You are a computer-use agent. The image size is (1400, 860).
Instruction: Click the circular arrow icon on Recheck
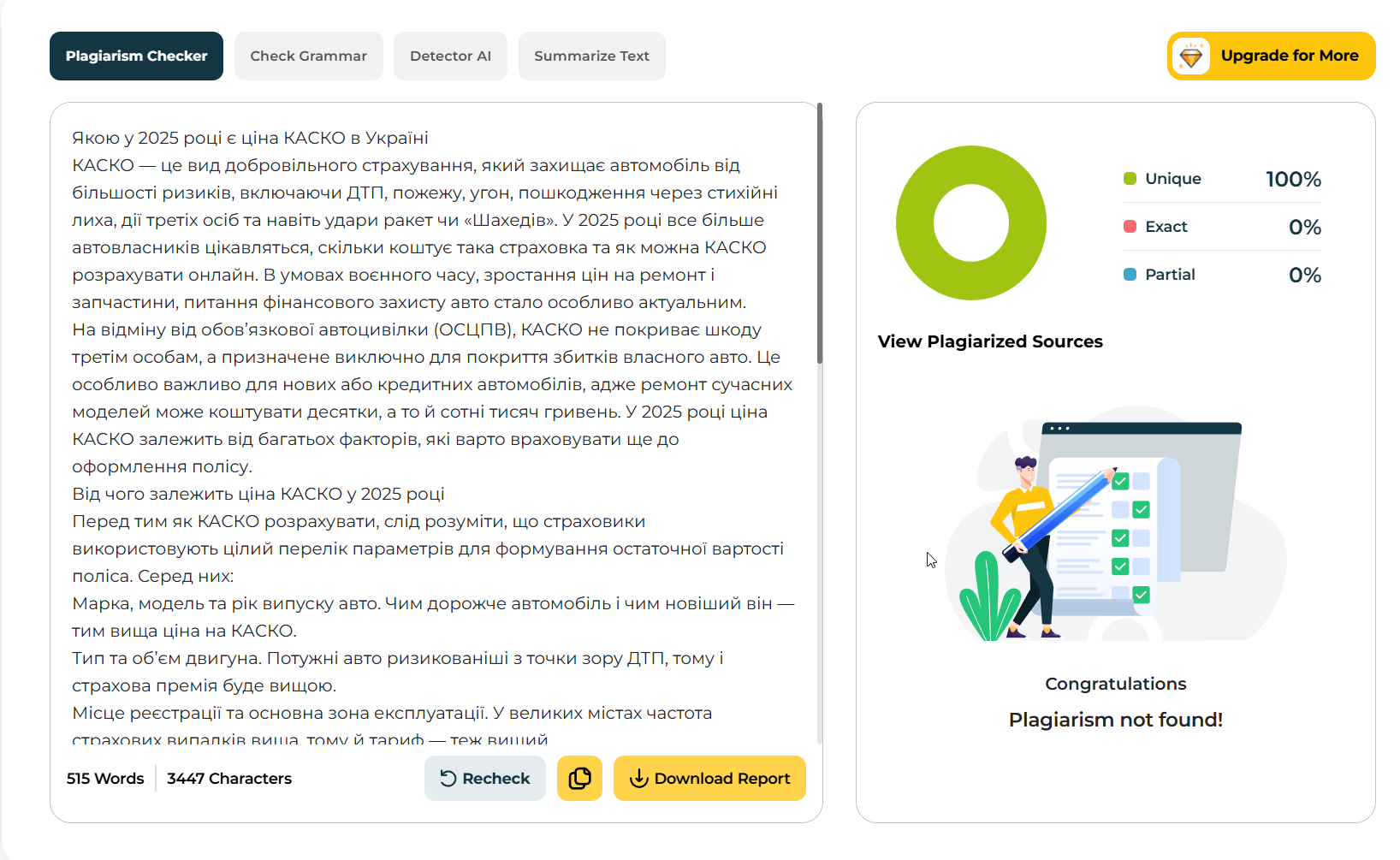(448, 778)
